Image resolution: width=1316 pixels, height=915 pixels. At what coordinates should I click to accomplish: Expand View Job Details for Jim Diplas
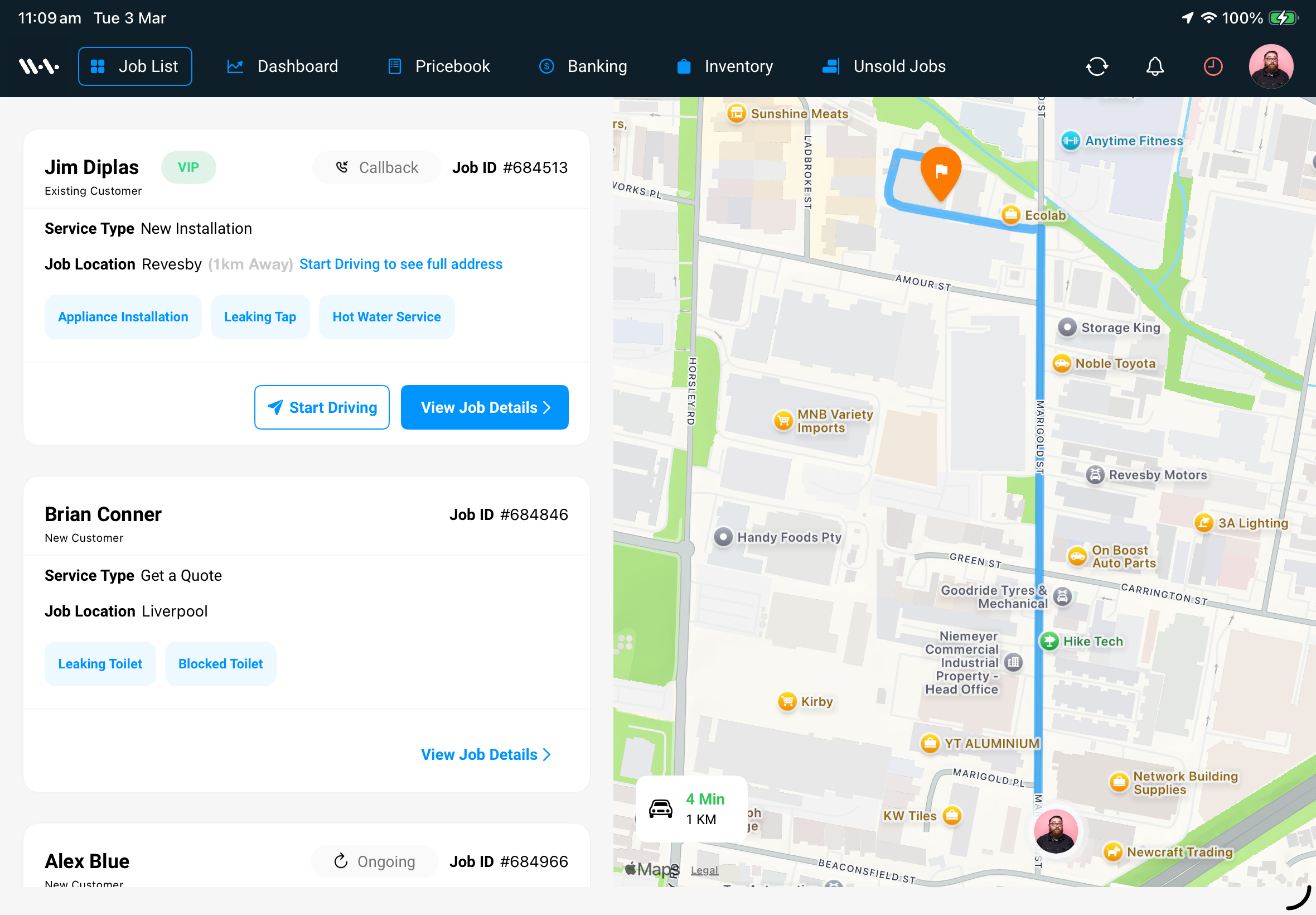[484, 407]
